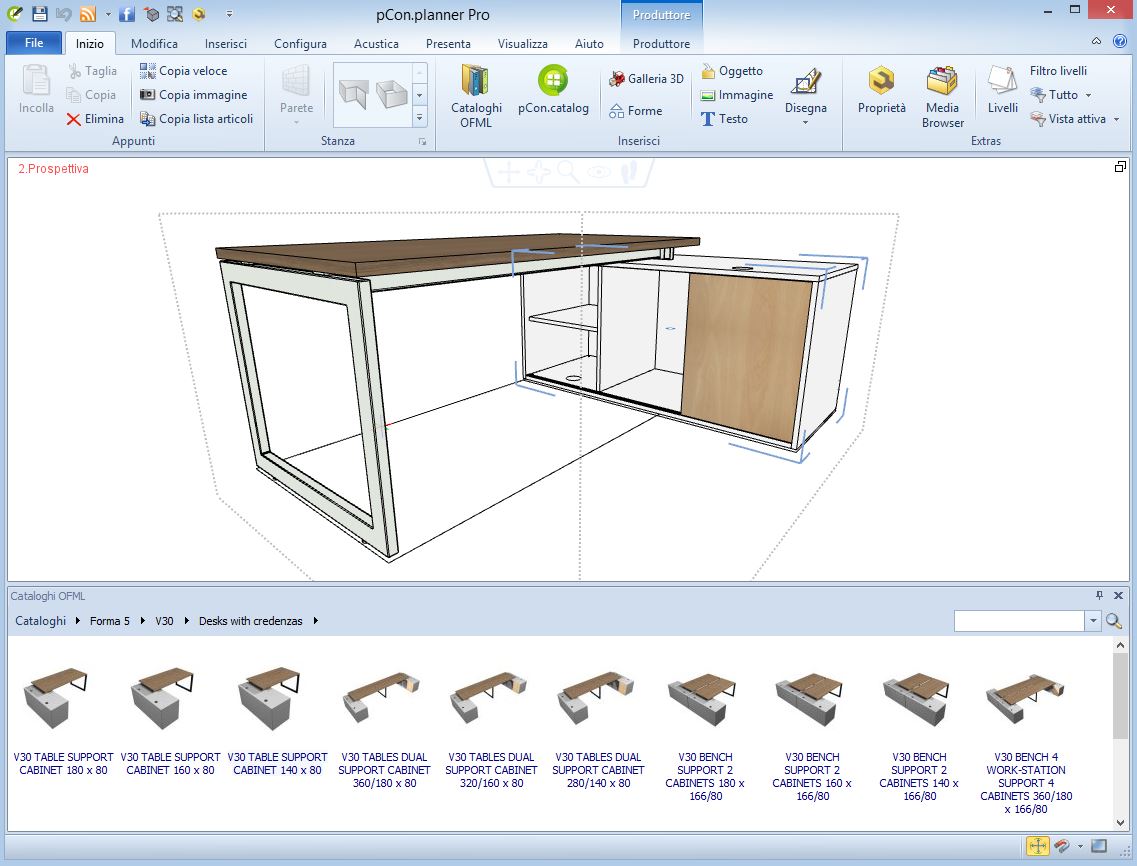This screenshot has height=866, width=1137.
Task: Collapse the ribbon with the caret arrow
Action: coord(1096,41)
